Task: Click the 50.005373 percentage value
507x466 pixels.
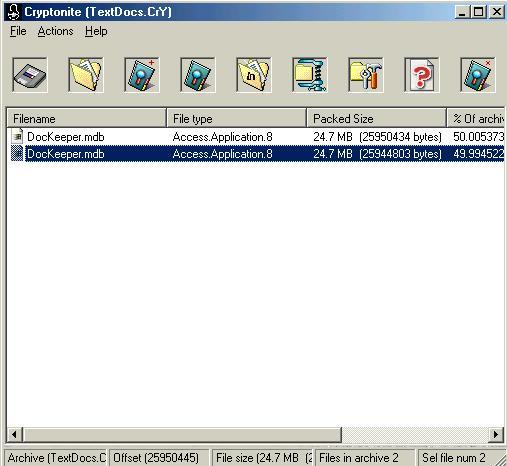Action: pyautogui.click(x=479, y=137)
